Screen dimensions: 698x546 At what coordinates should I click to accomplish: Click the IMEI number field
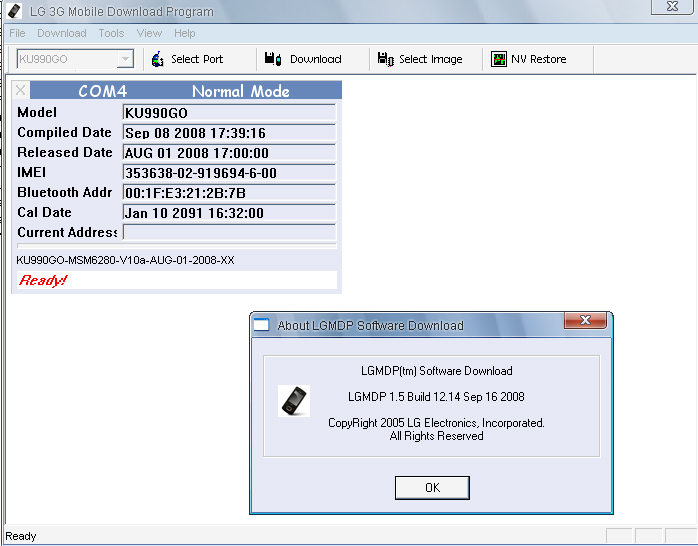tap(229, 173)
